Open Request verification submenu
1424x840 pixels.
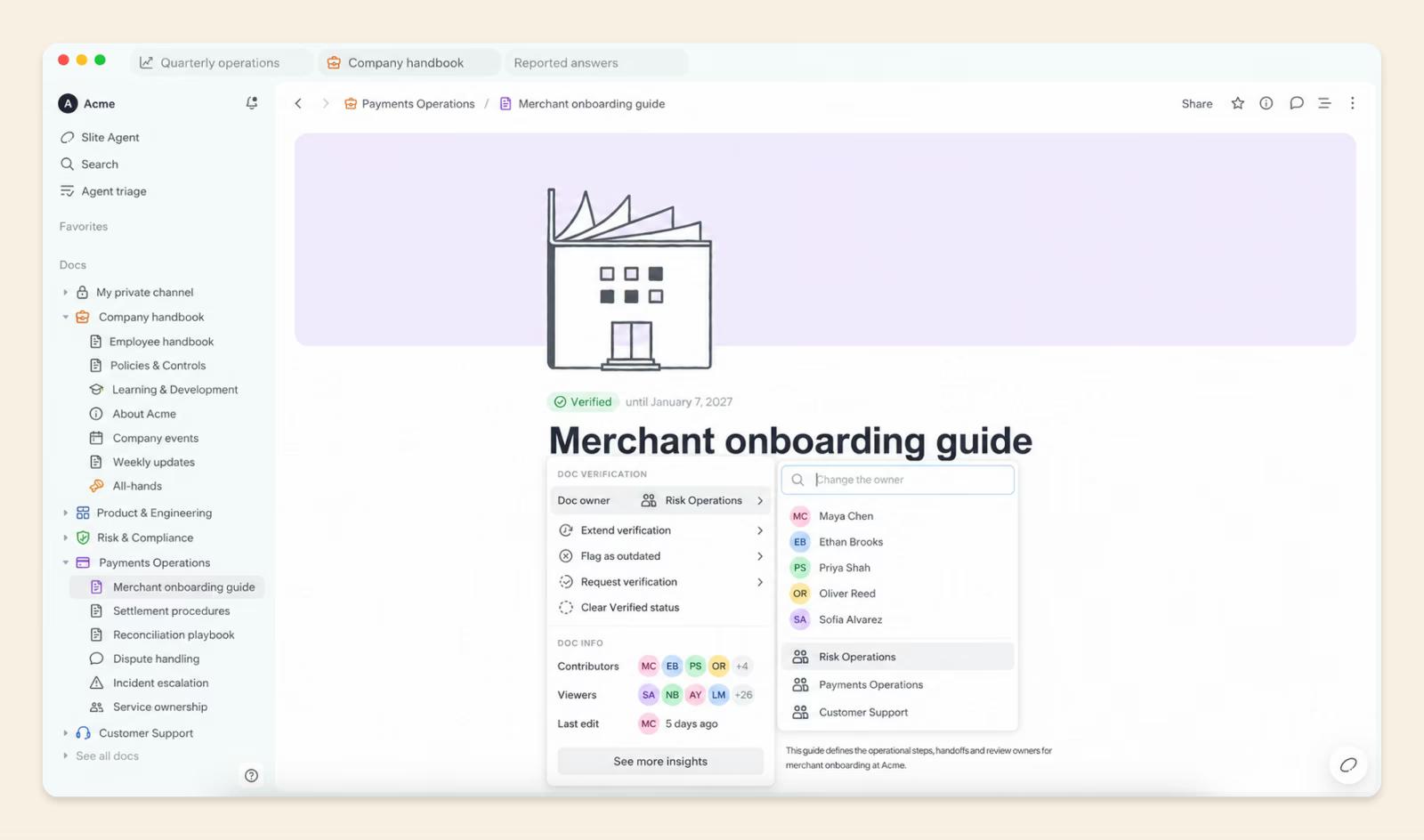click(x=660, y=582)
